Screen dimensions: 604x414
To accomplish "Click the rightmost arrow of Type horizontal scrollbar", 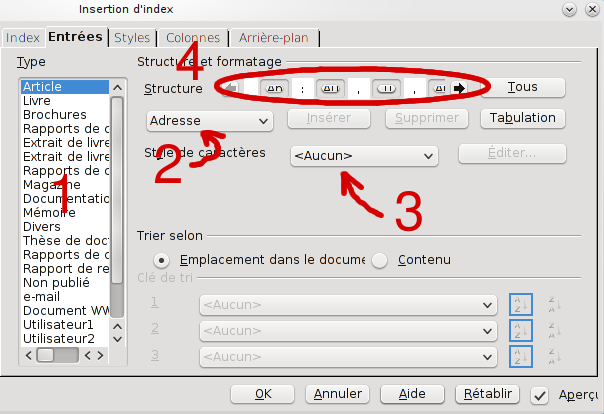I will tap(101, 355).
